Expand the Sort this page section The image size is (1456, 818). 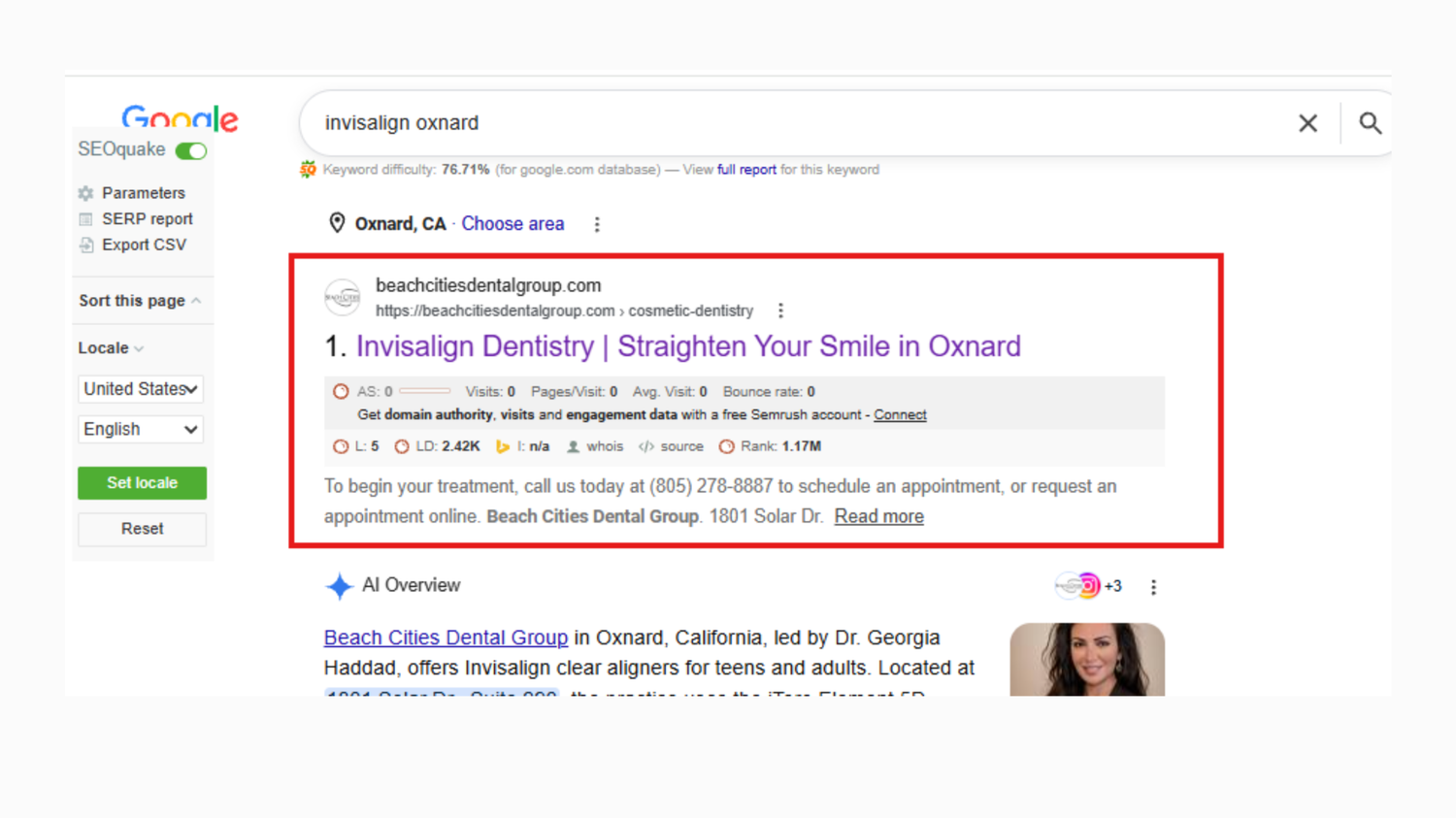(141, 301)
